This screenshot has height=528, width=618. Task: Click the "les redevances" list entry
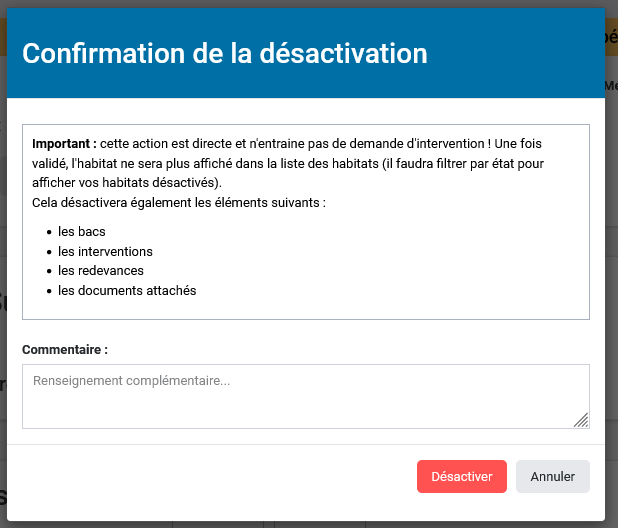click(101, 271)
